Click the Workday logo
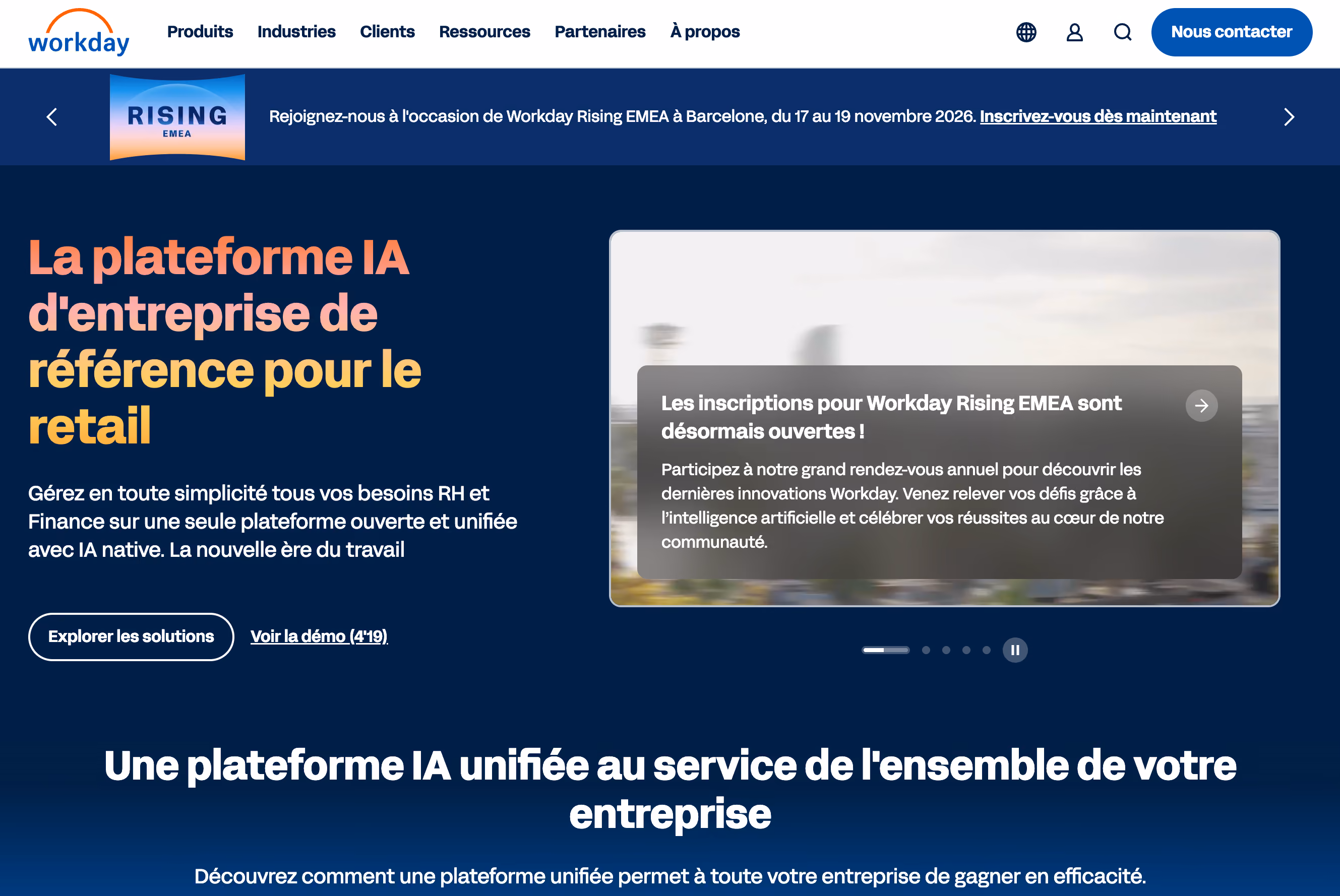1340x896 pixels. pos(79,32)
